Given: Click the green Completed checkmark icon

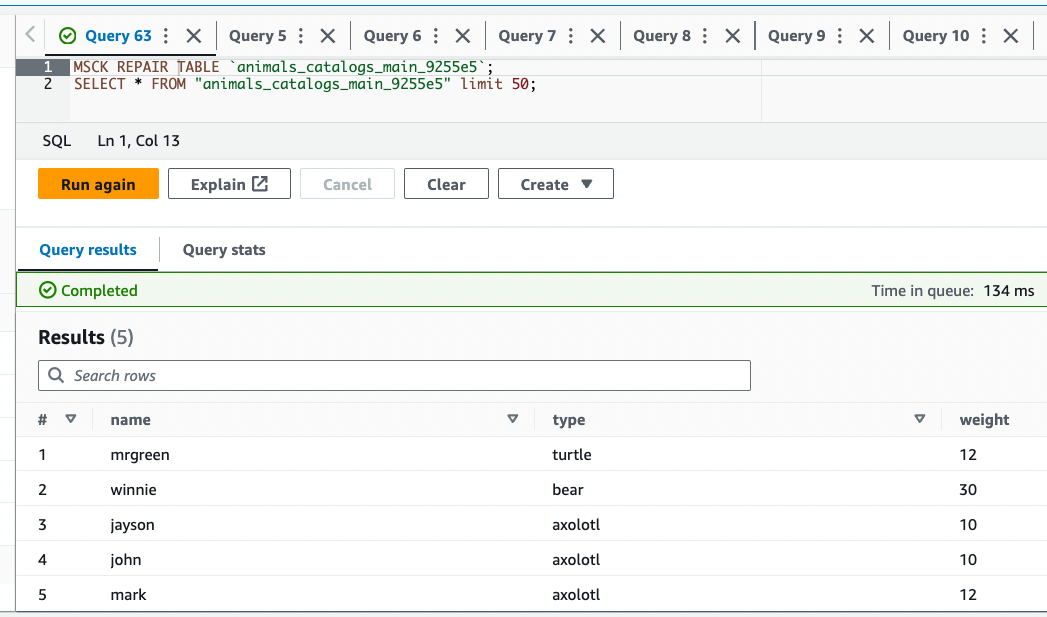Looking at the screenshot, I should [x=47, y=290].
